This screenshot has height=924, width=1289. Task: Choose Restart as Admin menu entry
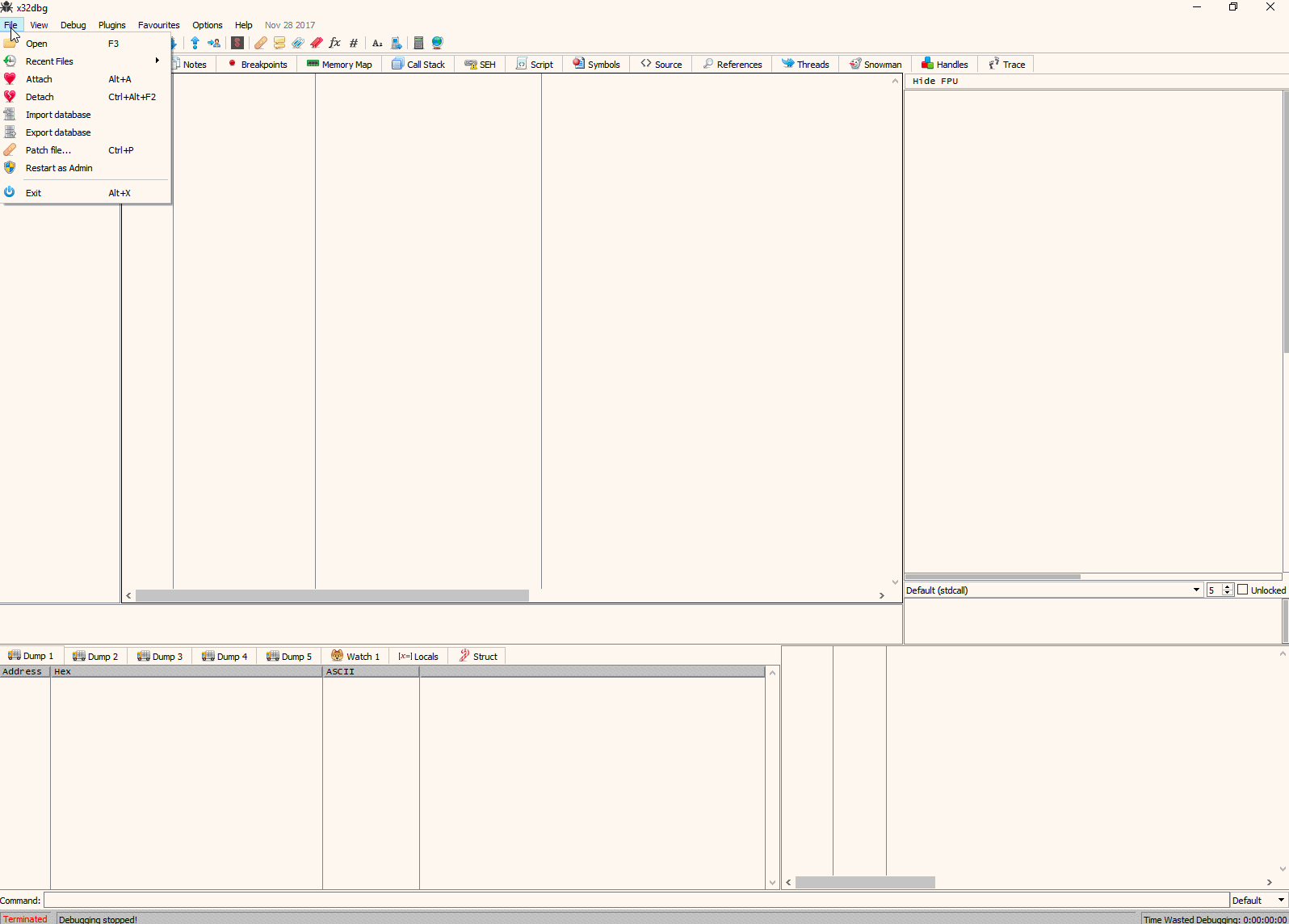[x=59, y=168]
